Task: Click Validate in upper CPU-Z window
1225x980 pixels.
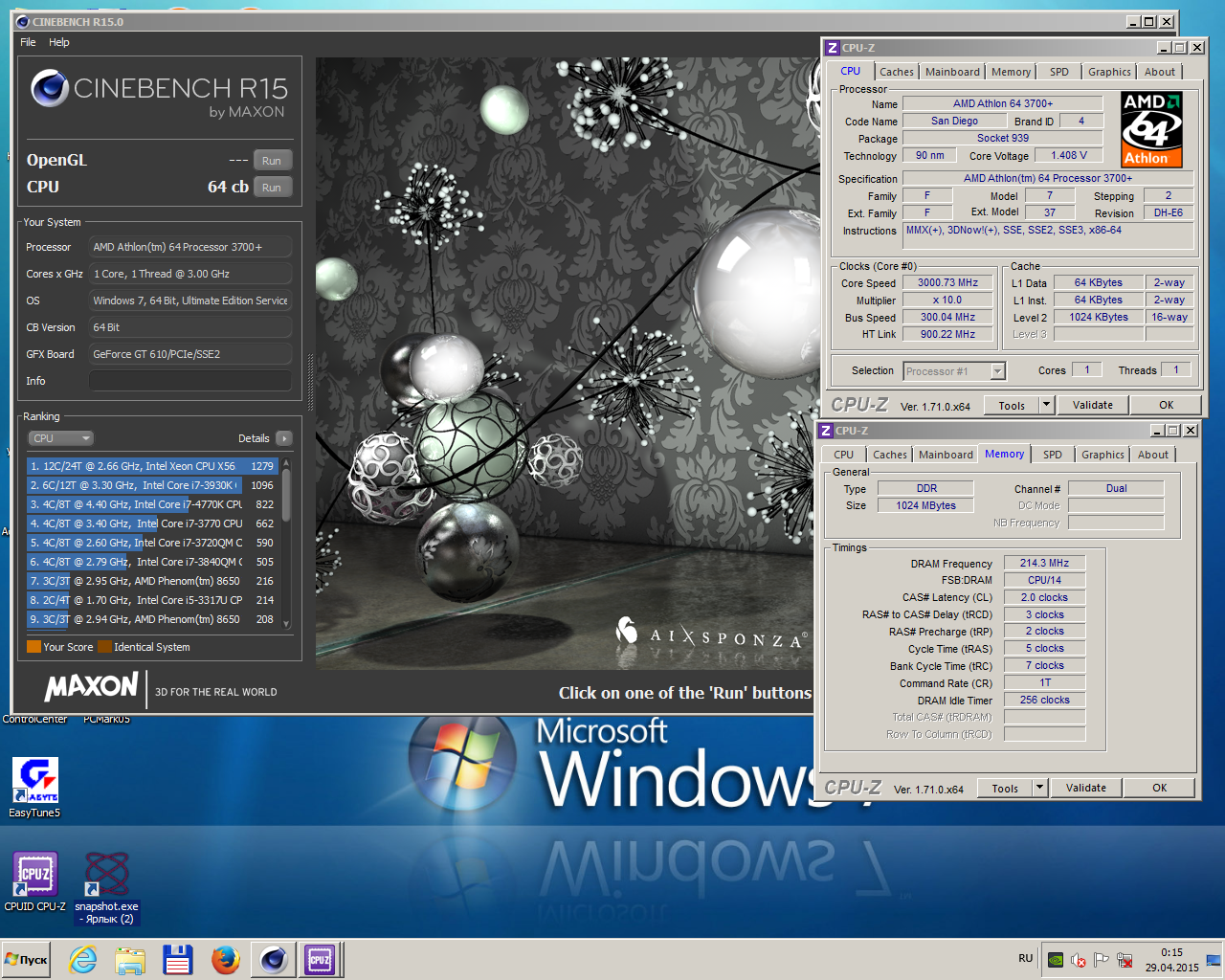Action: point(1093,405)
